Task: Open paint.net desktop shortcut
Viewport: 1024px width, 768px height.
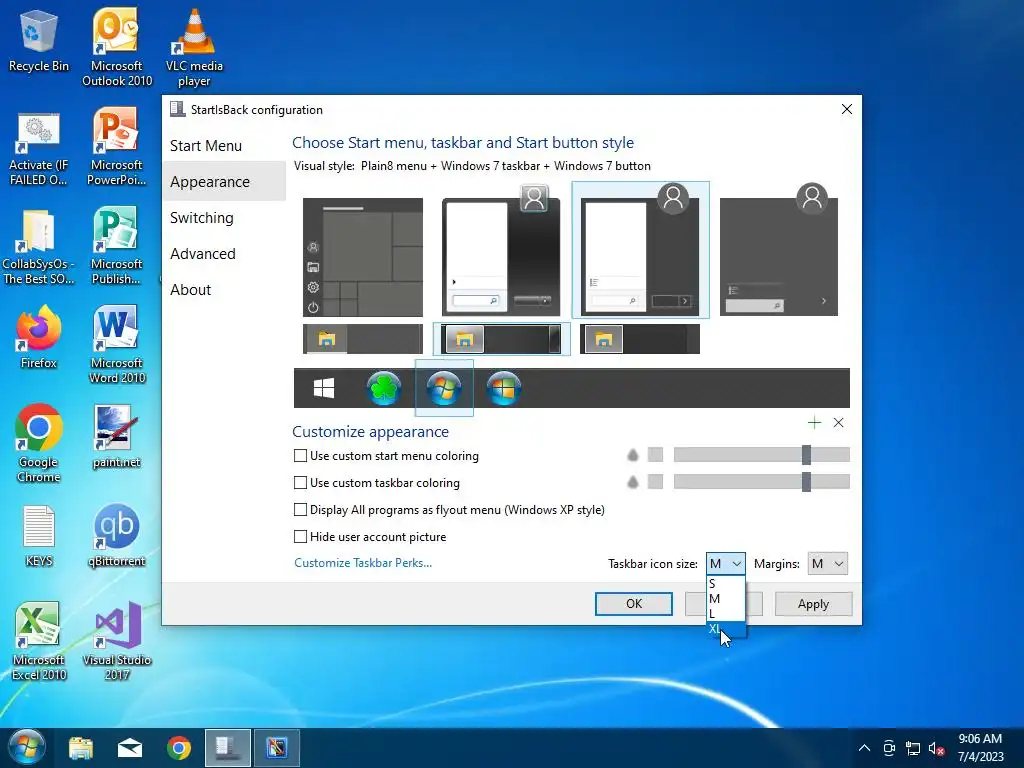Action: [116, 436]
